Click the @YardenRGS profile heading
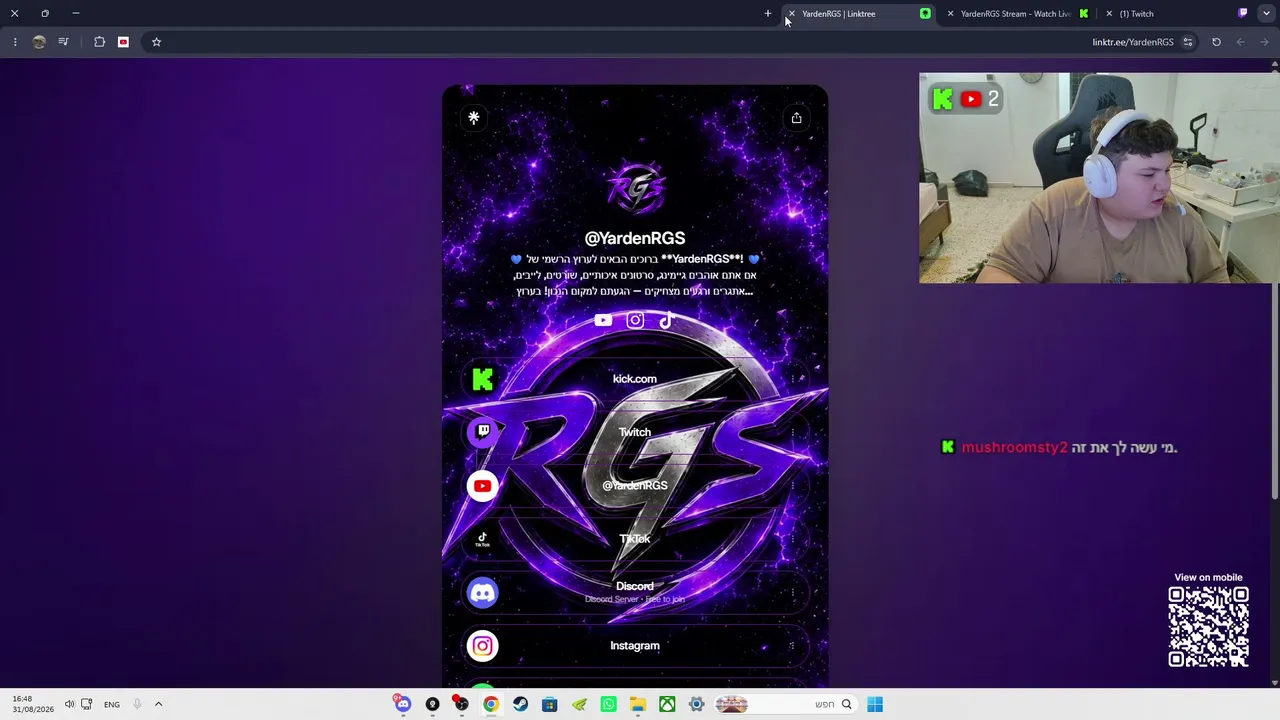Viewport: 1280px width, 720px height. pyautogui.click(x=635, y=238)
